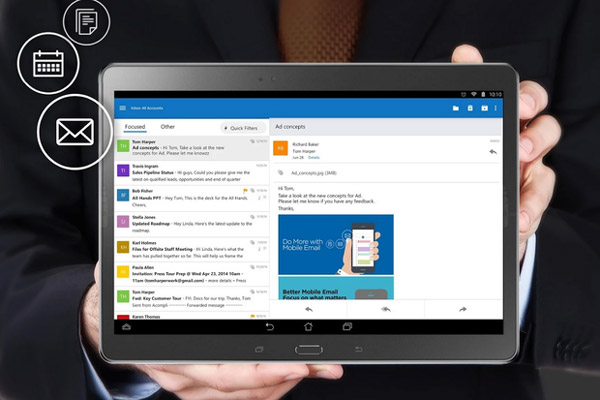The image size is (600, 400).
Task: Click the green TH avatar on Ad concepts
Action: [123, 146]
